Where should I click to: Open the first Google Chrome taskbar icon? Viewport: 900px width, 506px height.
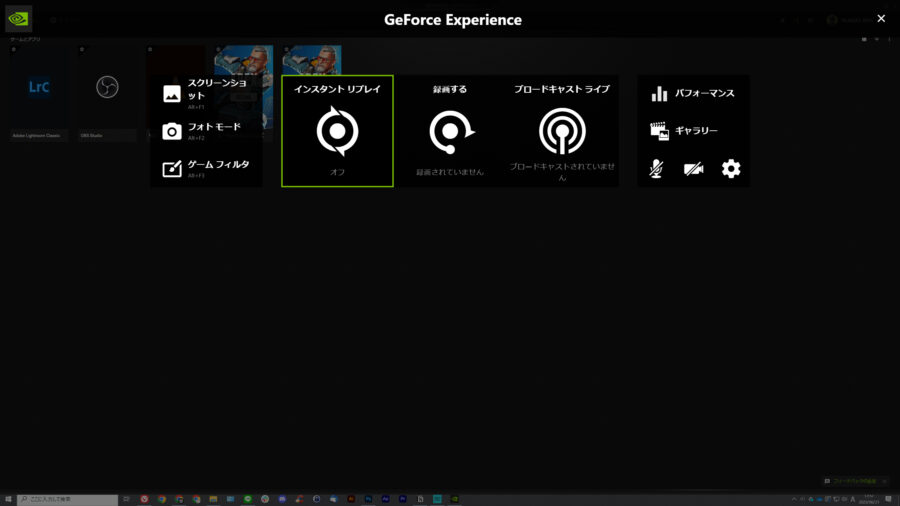point(162,500)
